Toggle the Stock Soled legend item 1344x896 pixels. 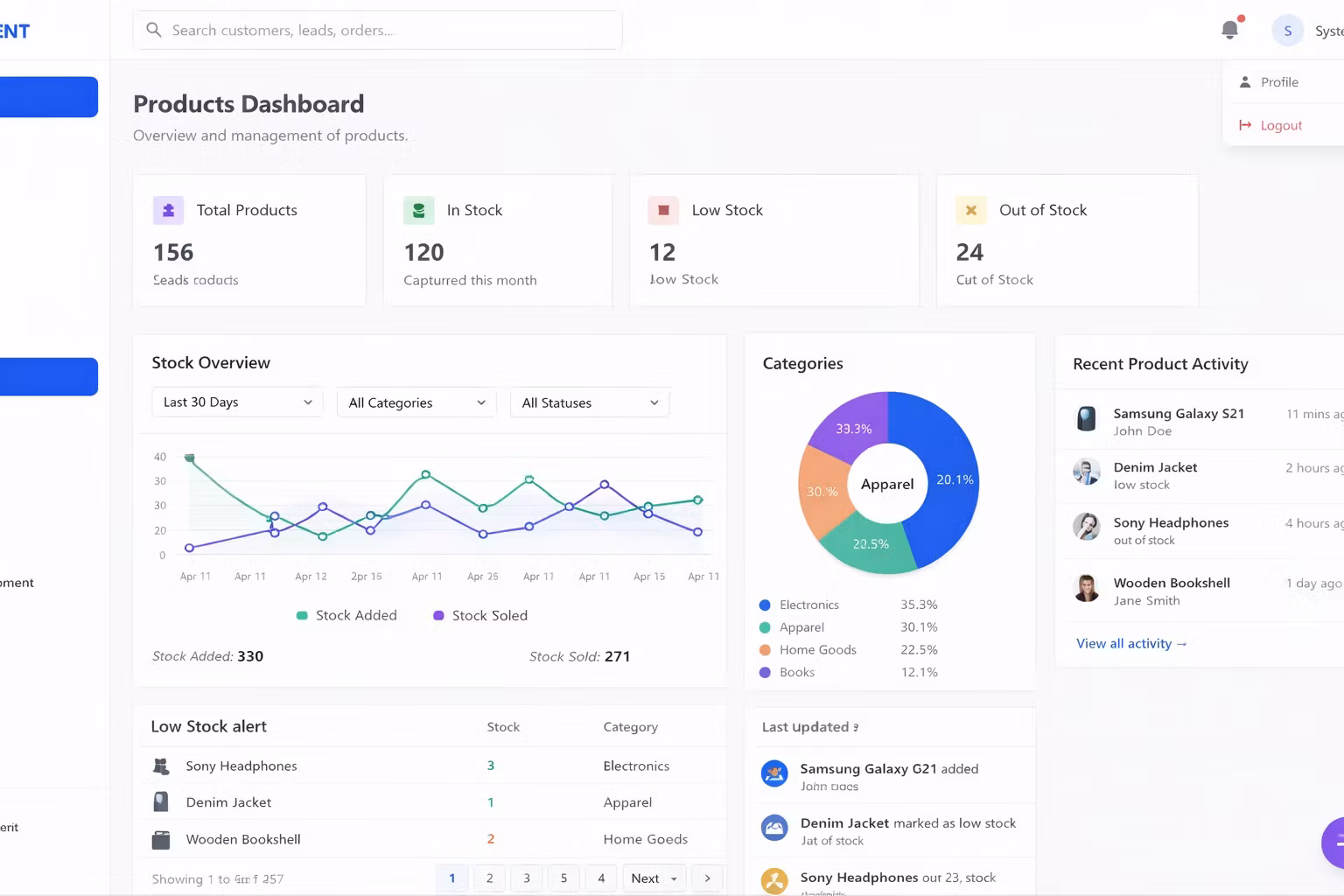tap(480, 615)
